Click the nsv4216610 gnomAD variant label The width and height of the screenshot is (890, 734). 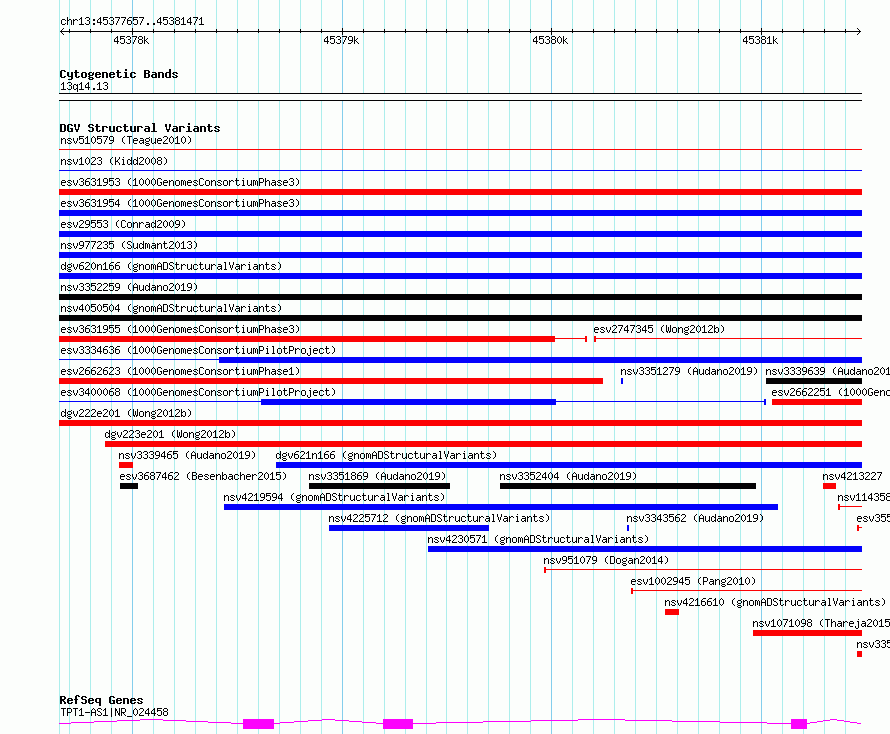coord(775,602)
